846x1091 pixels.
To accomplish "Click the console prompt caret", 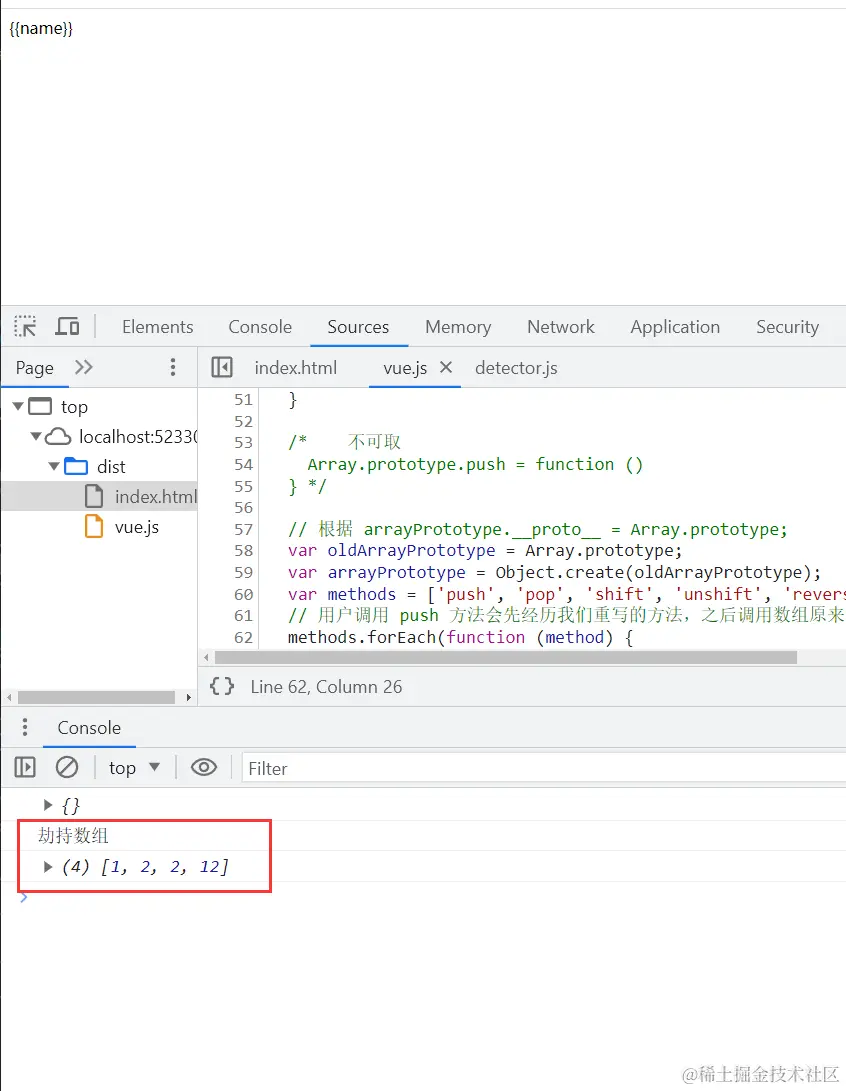I will point(24,898).
